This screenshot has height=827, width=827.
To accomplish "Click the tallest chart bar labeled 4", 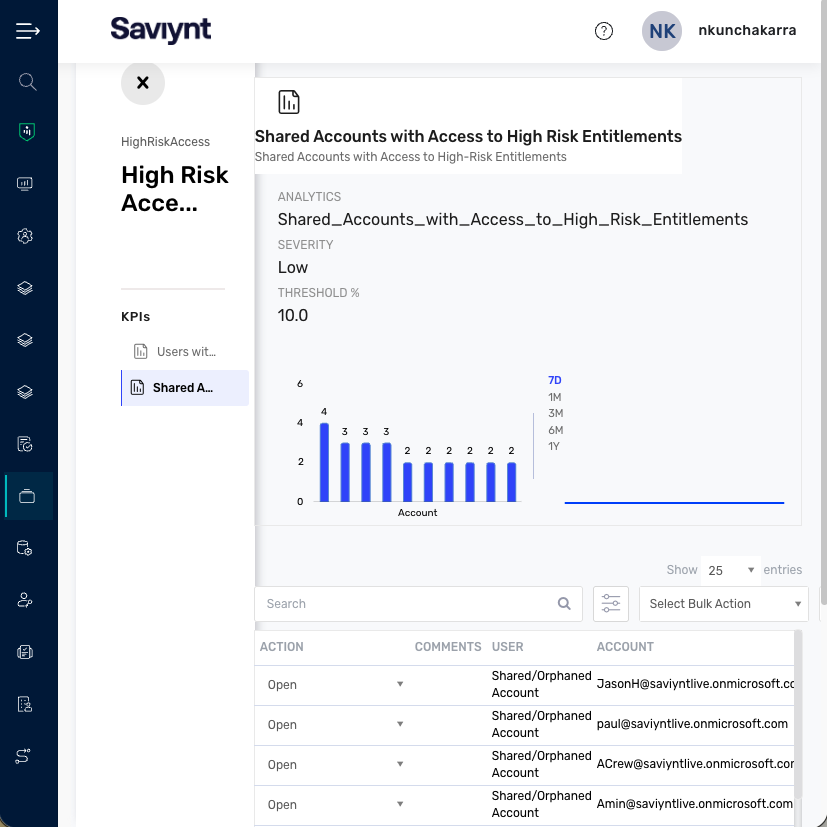I will pos(324,462).
